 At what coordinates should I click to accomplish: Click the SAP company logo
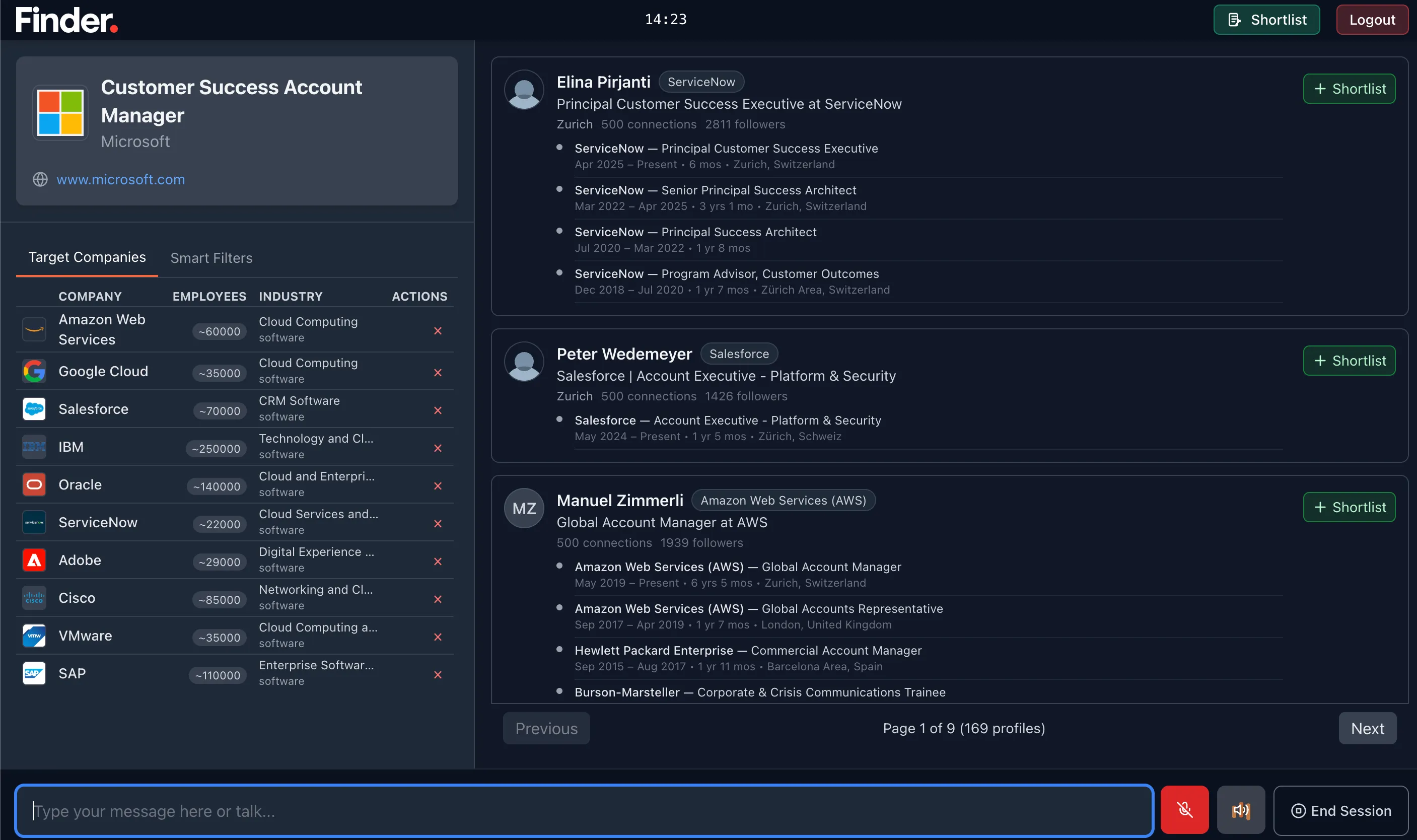click(x=34, y=674)
